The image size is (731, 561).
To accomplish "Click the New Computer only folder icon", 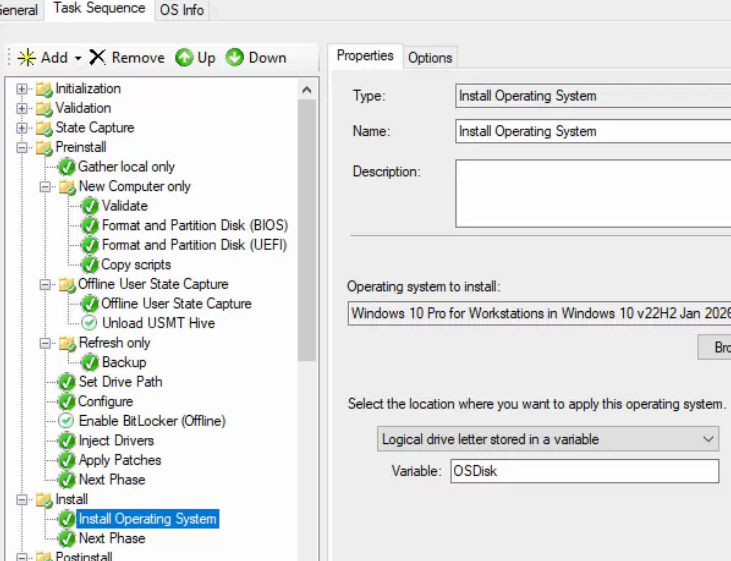I will pyautogui.click(x=68, y=187).
